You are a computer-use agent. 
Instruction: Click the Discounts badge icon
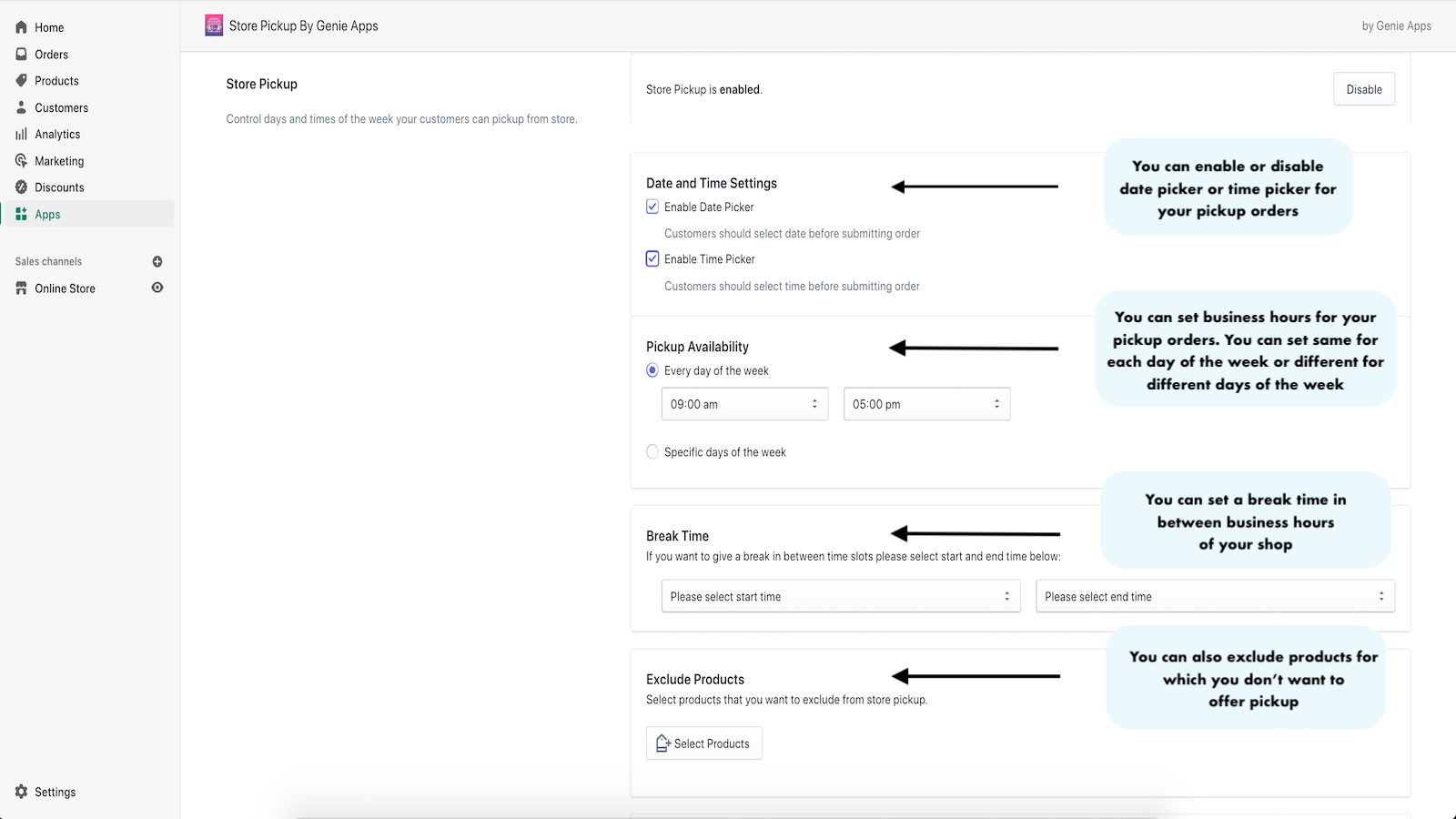21,187
